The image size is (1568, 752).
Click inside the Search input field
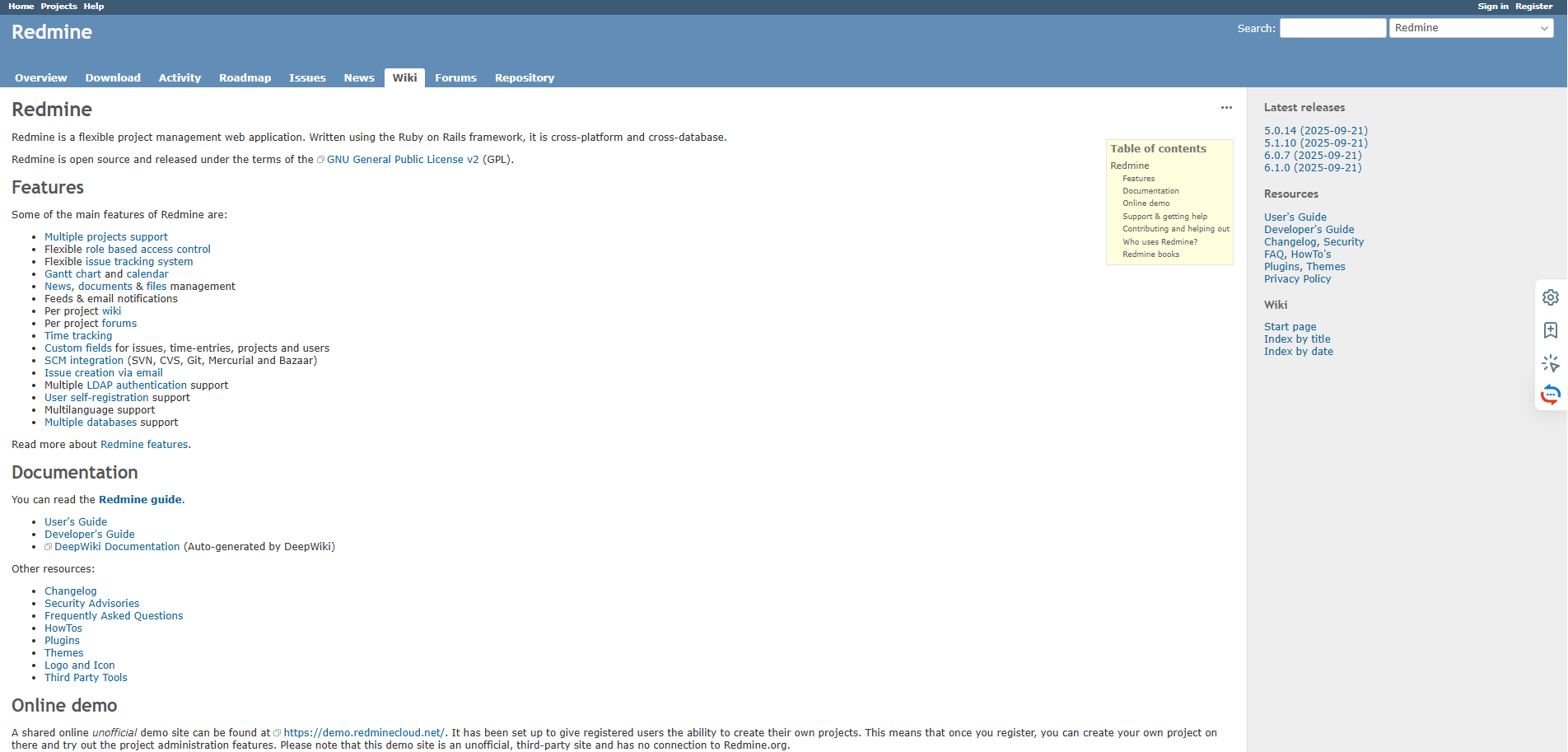pyautogui.click(x=1332, y=27)
